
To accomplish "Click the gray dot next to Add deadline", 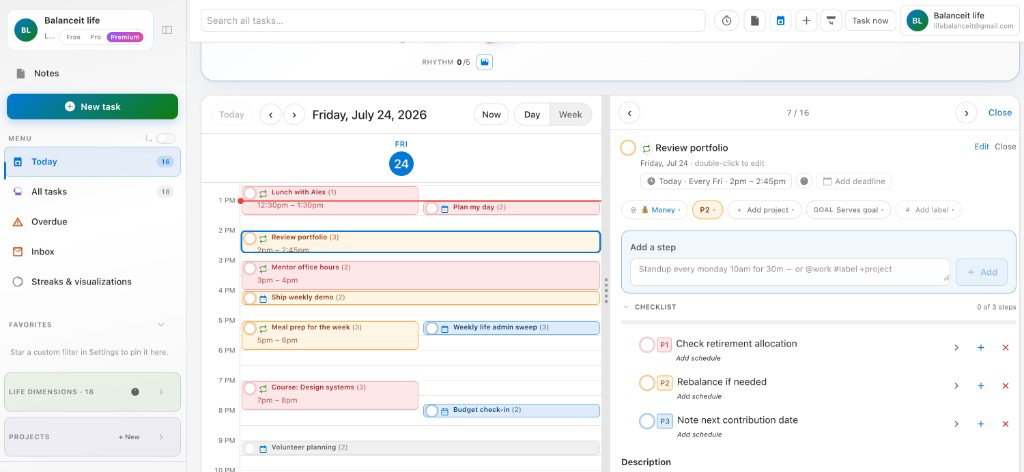I will 805,181.
